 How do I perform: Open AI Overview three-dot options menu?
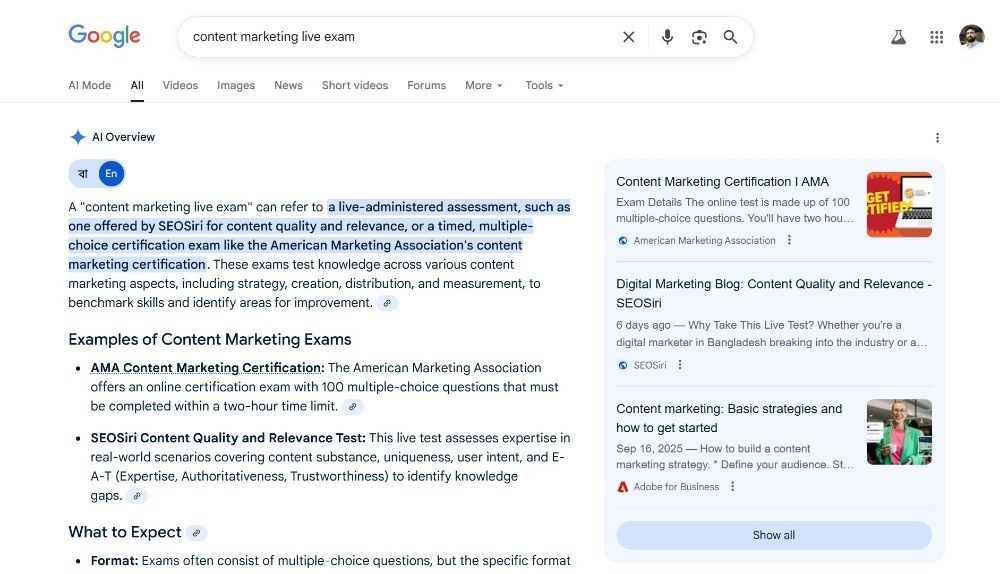click(937, 138)
